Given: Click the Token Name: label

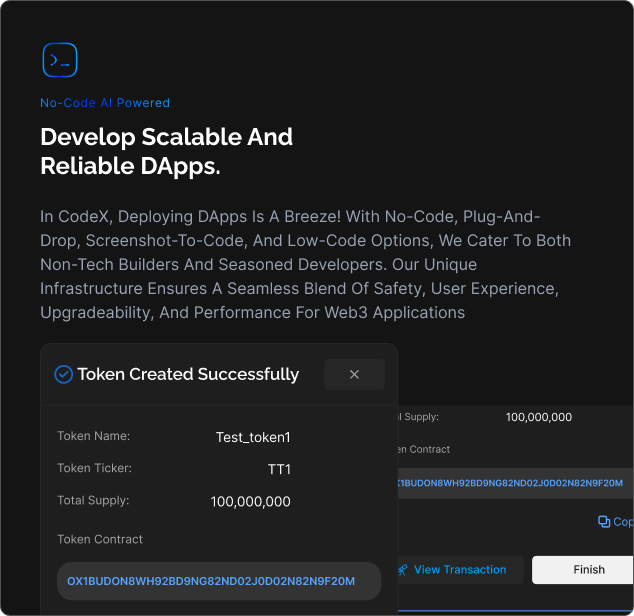Looking at the screenshot, I should coord(93,436).
